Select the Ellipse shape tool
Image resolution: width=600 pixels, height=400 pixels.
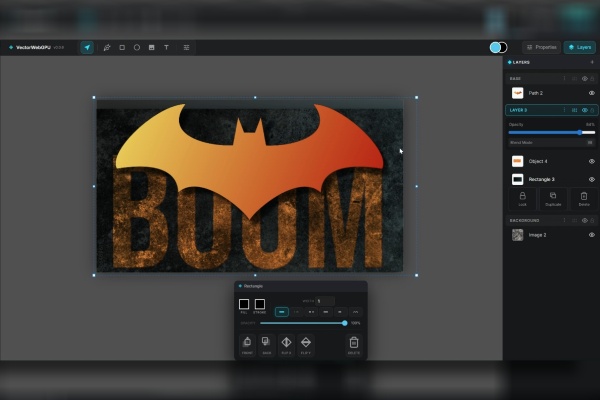pos(137,47)
